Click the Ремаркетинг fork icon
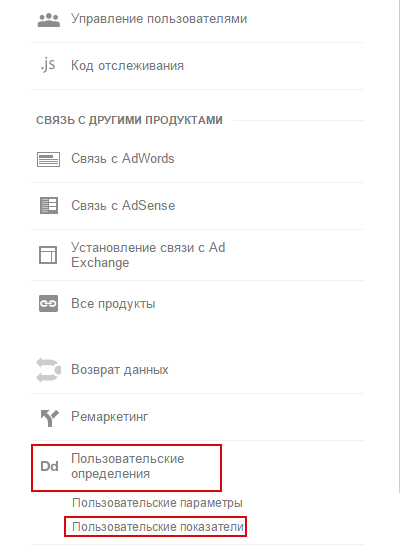Screen dimensions: 400x549 (49, 418)
